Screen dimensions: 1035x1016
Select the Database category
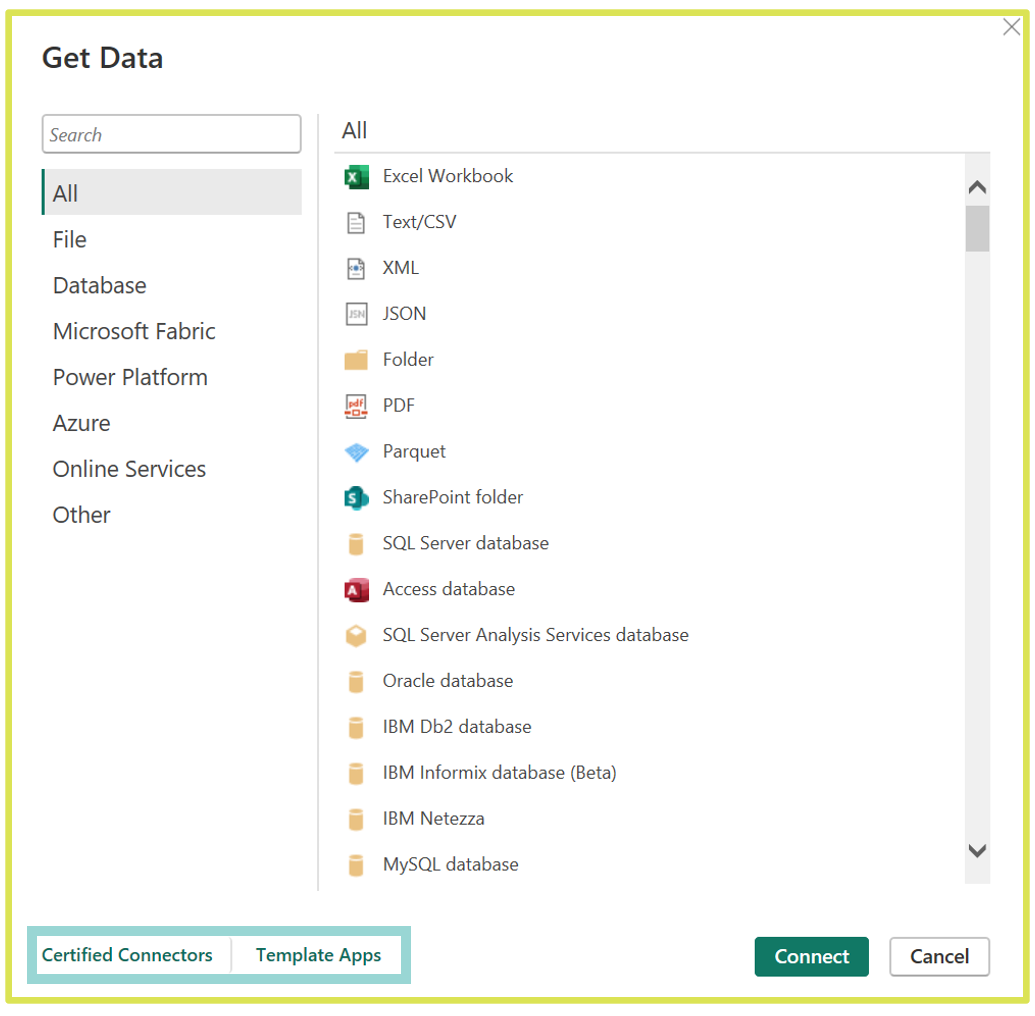(x=172, y=286)
